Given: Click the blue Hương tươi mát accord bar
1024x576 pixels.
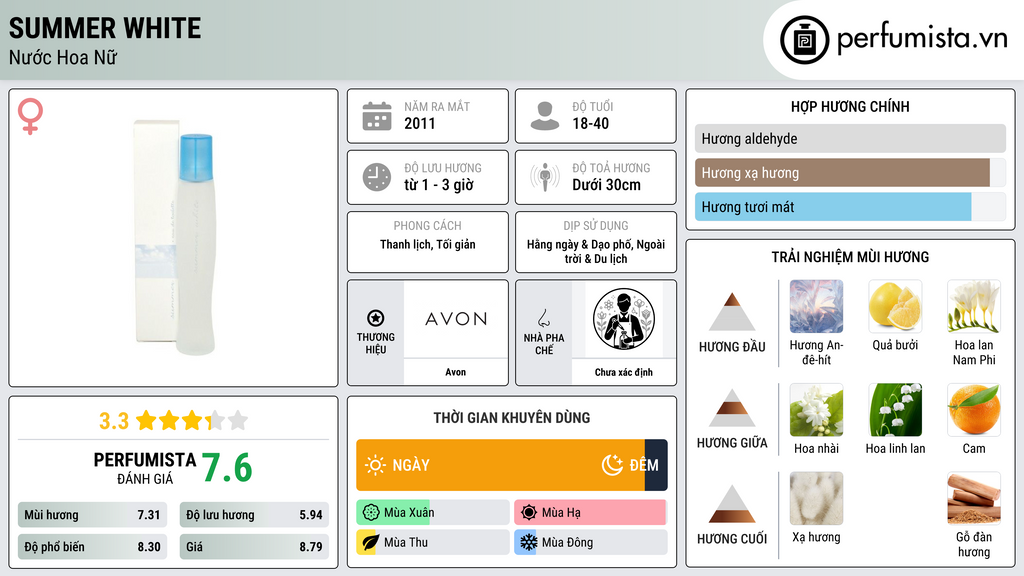Looking at the screenshot, I should tap(833, 207).
